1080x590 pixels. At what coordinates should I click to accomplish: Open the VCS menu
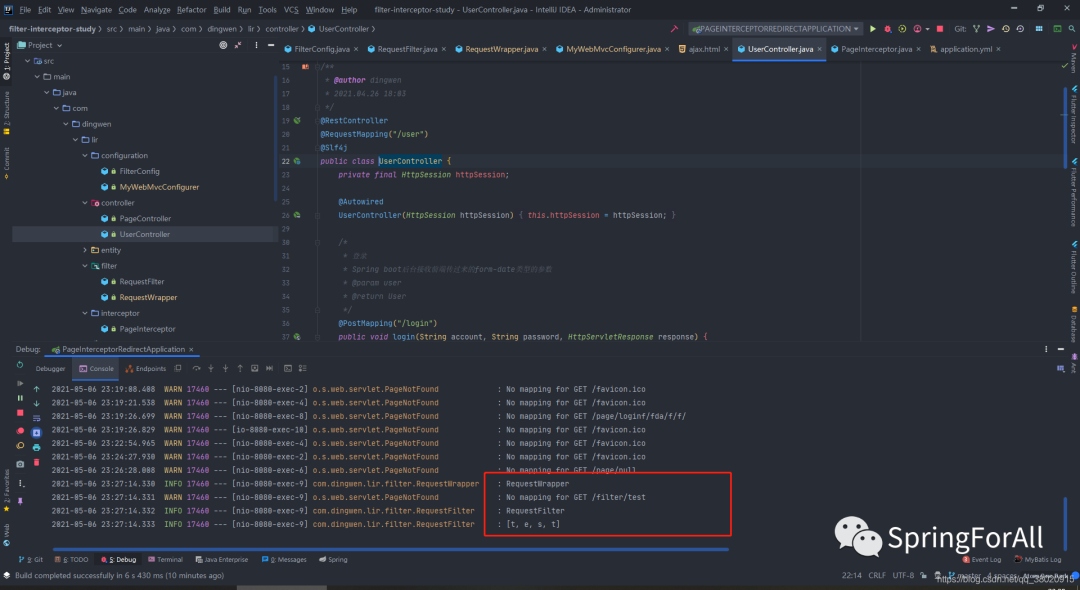tap(291, 10)
